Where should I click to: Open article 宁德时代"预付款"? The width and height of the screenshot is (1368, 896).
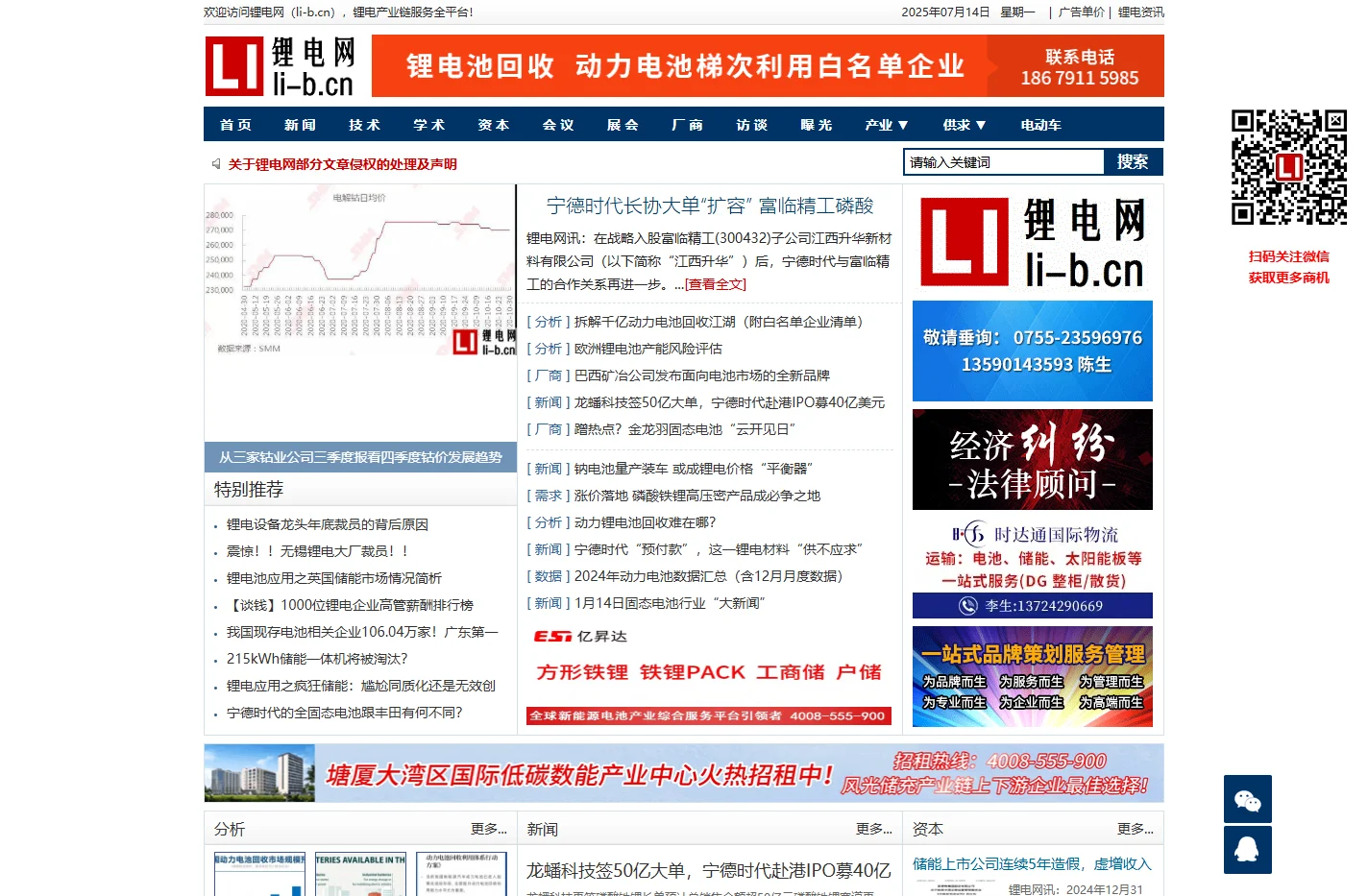[x=719, y=549]
